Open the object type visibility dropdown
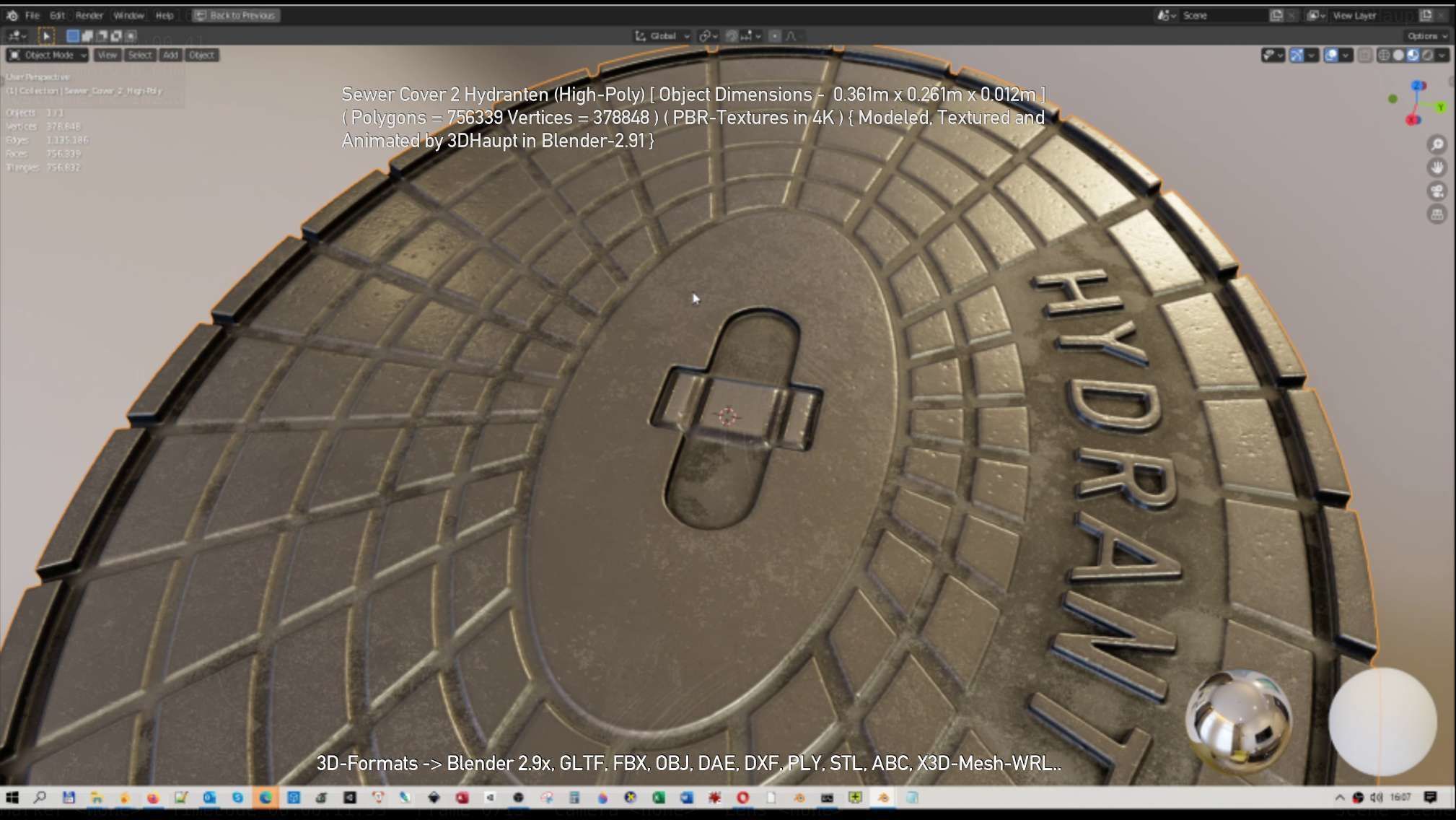 (1273, 55)
